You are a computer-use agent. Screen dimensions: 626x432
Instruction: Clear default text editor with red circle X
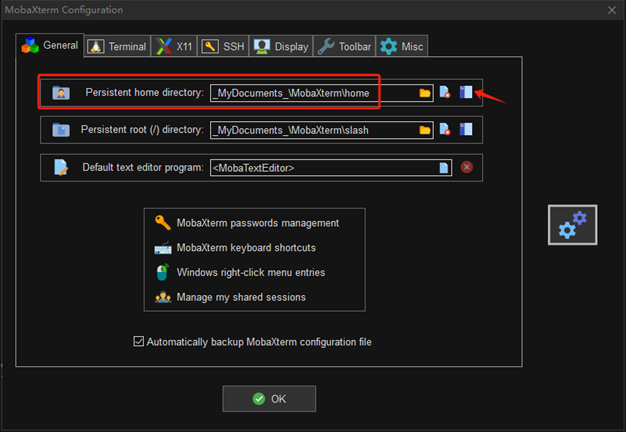click(x=466, y=167)
